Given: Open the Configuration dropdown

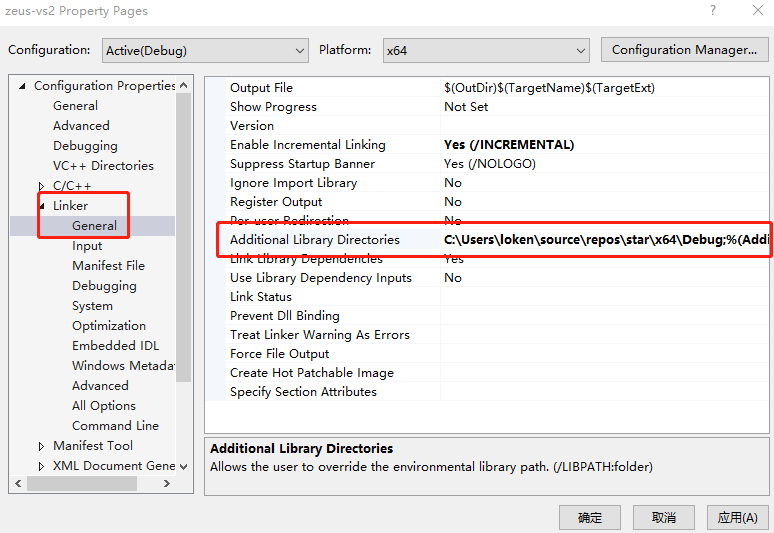Looking at the screenshot, I should (205, 50).
